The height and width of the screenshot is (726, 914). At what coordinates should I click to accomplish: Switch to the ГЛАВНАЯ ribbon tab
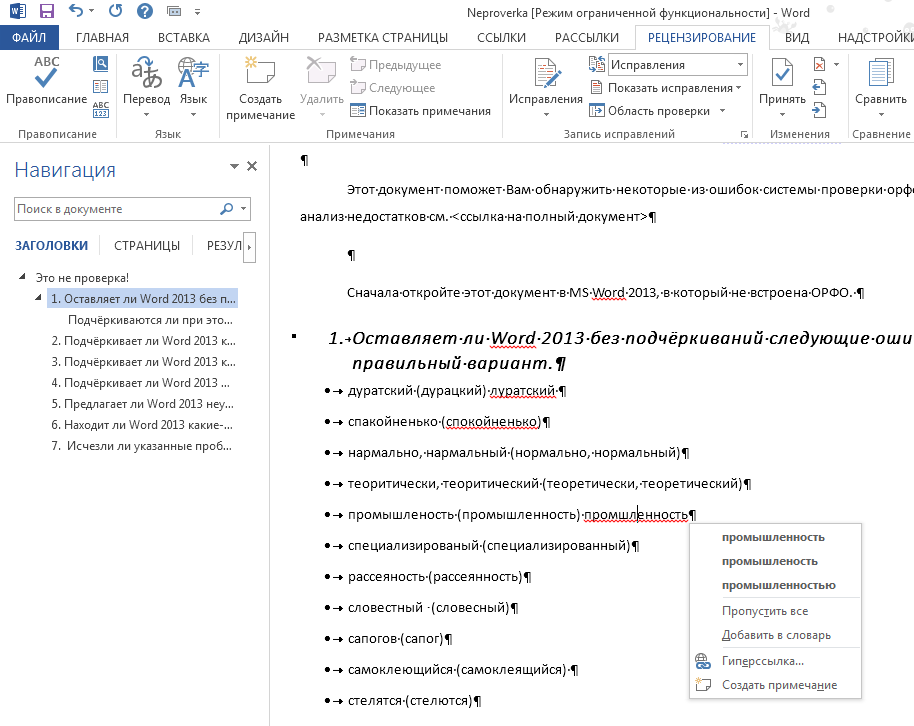click(x=102, y=37)
